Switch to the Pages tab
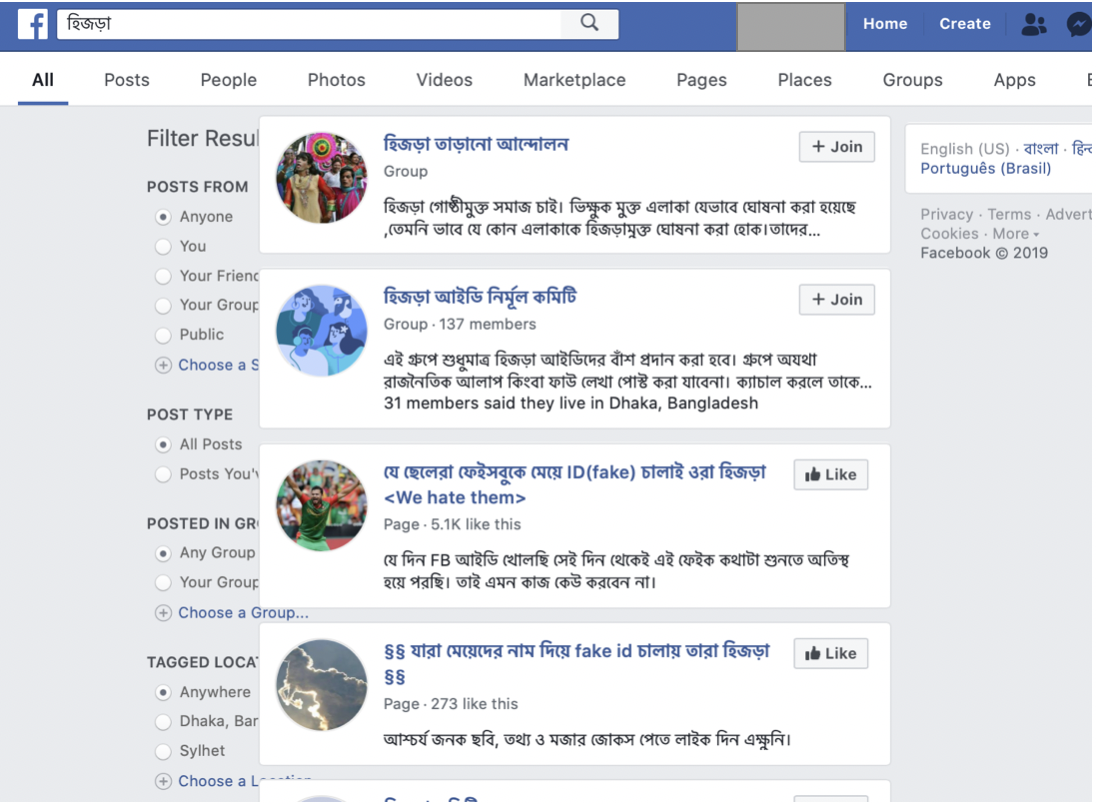 [701, 80]
